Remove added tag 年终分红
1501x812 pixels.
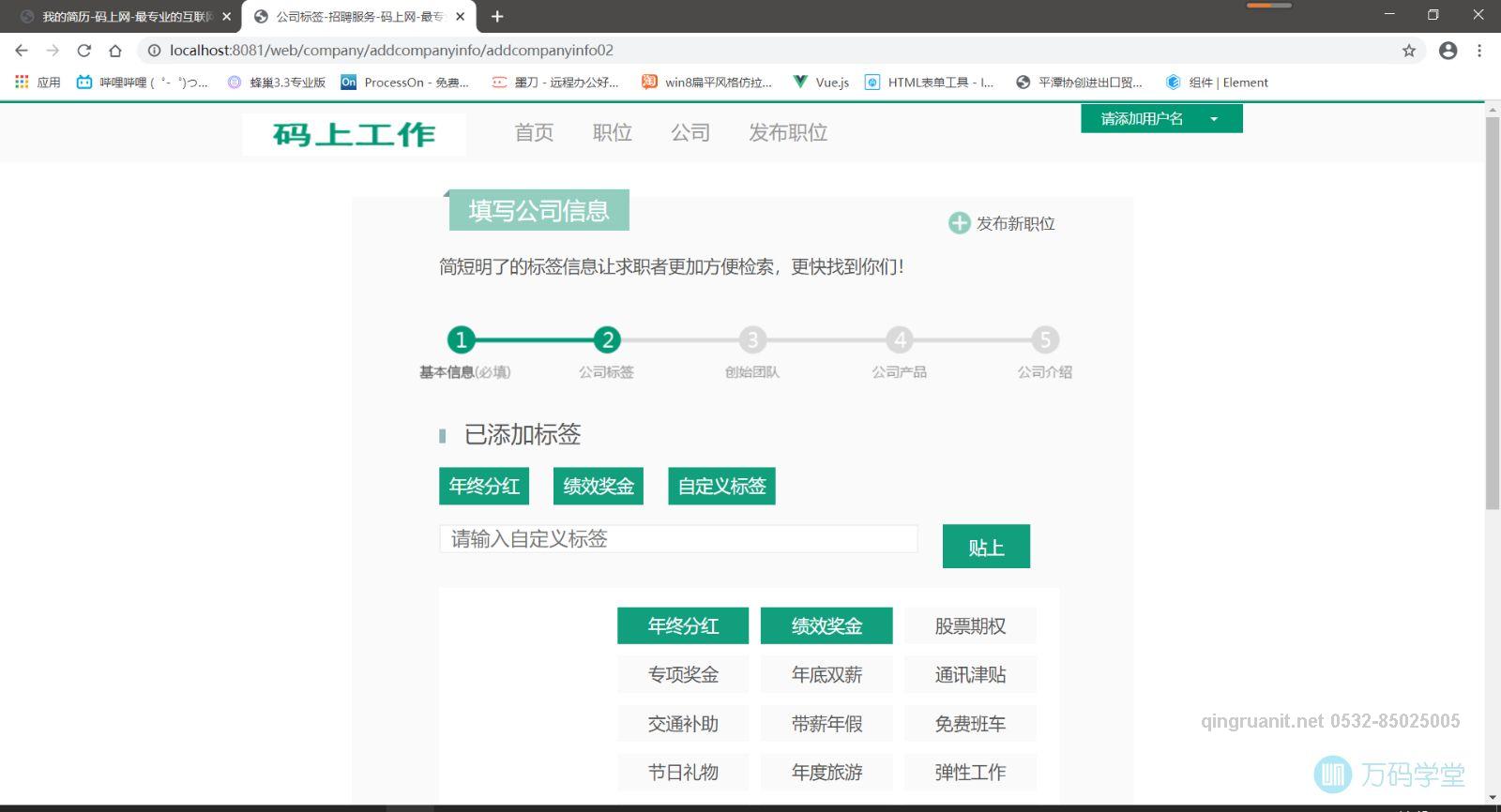click(484, 487)
